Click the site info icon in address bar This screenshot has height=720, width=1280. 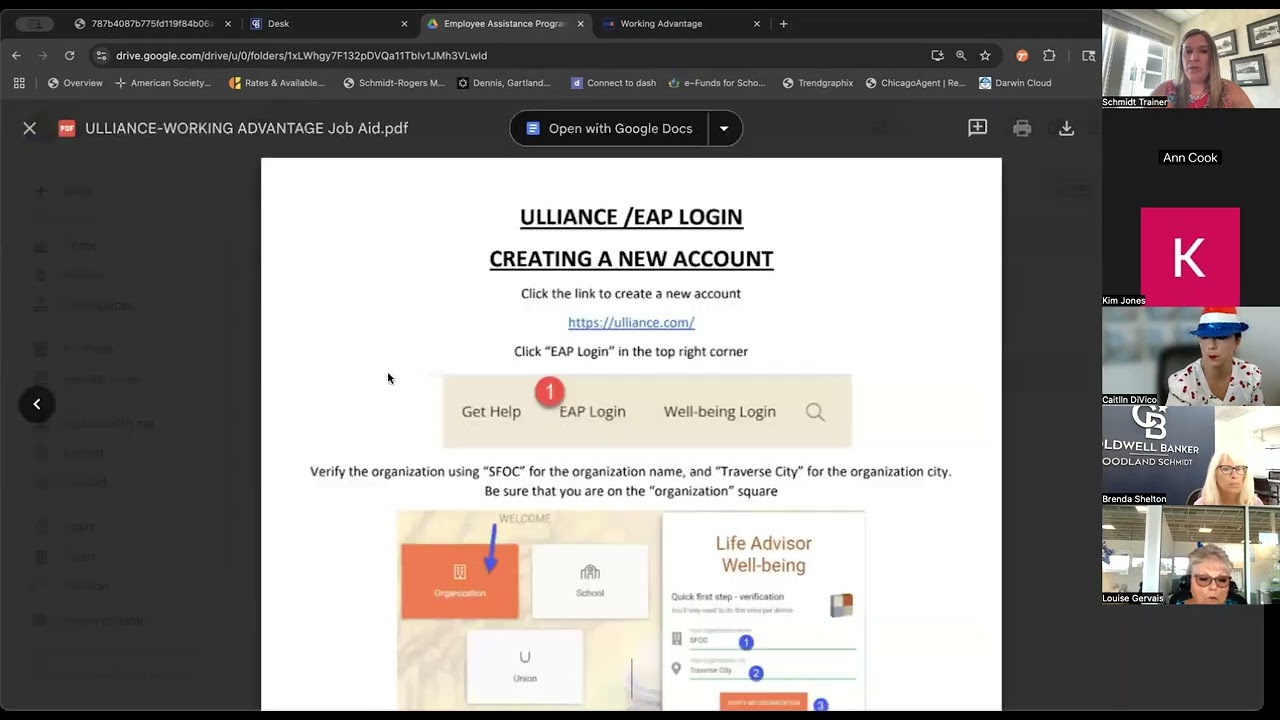pos(101,55)
